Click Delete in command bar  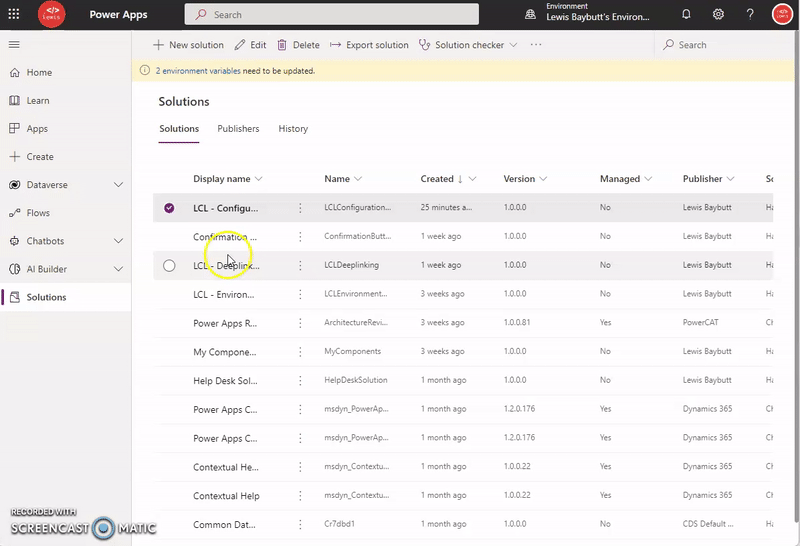[x=298, y=45]
